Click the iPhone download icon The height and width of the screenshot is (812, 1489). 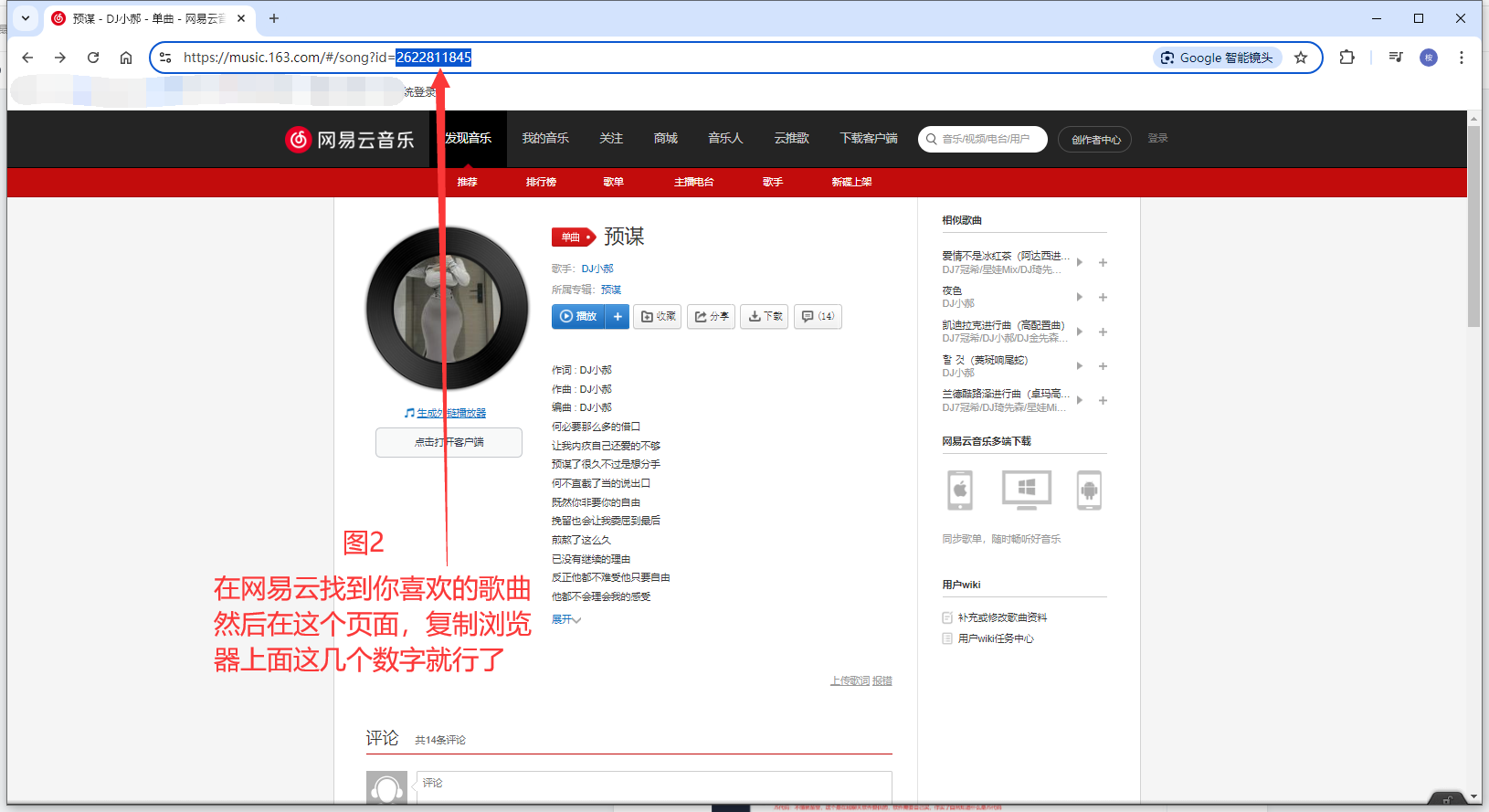coord(960,490)
